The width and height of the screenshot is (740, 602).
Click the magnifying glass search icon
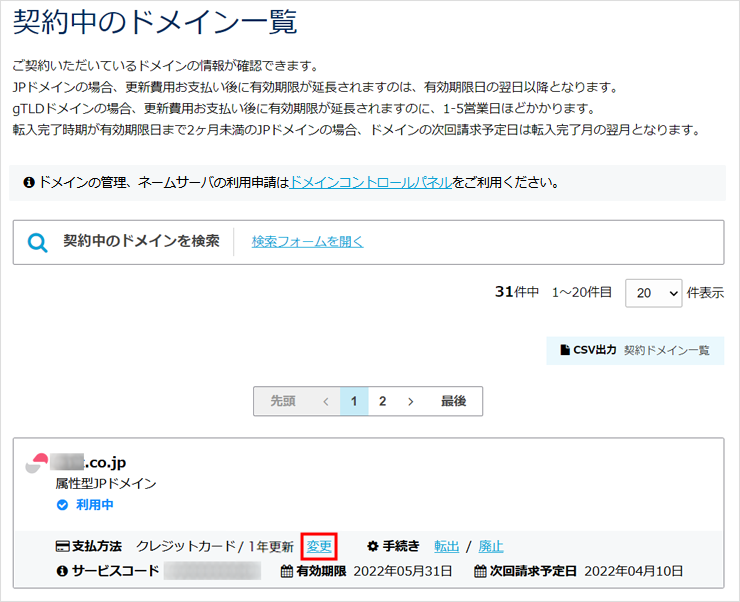[38, 242]
